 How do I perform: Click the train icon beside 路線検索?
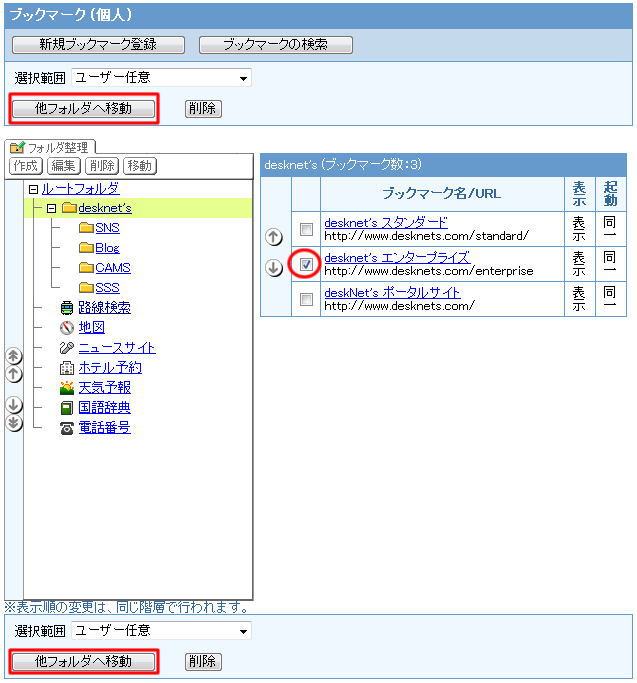[x=67, y=308]
